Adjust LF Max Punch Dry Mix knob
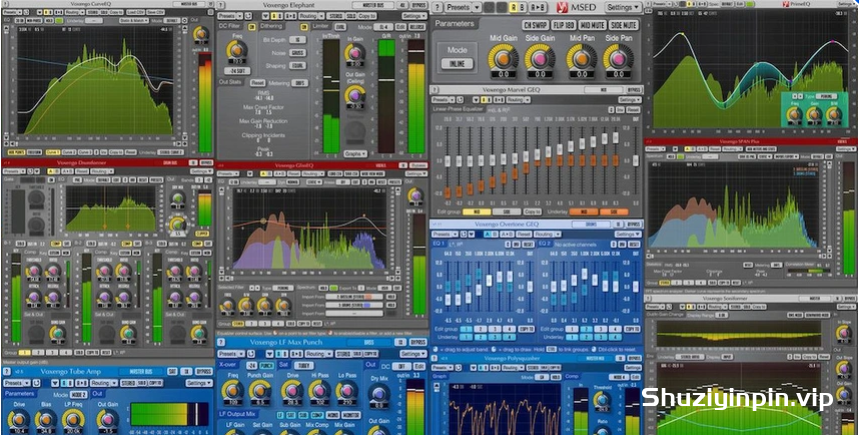Image resolution: width=859 pixels, height=436 pixels. coord(378,394)
